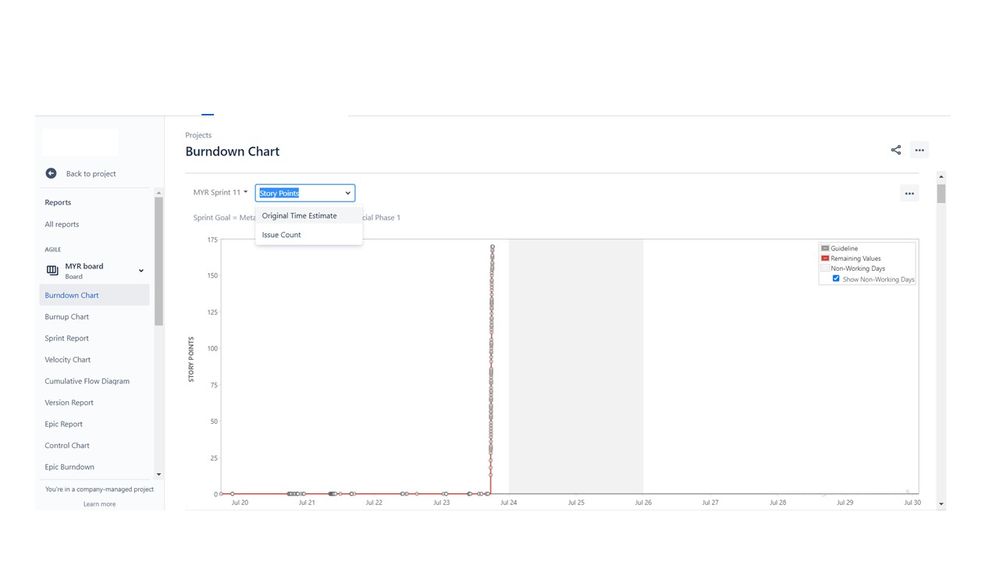Click the main page scroll down arrow
This screenshot has height=562, width=999.
pos(941,504)
